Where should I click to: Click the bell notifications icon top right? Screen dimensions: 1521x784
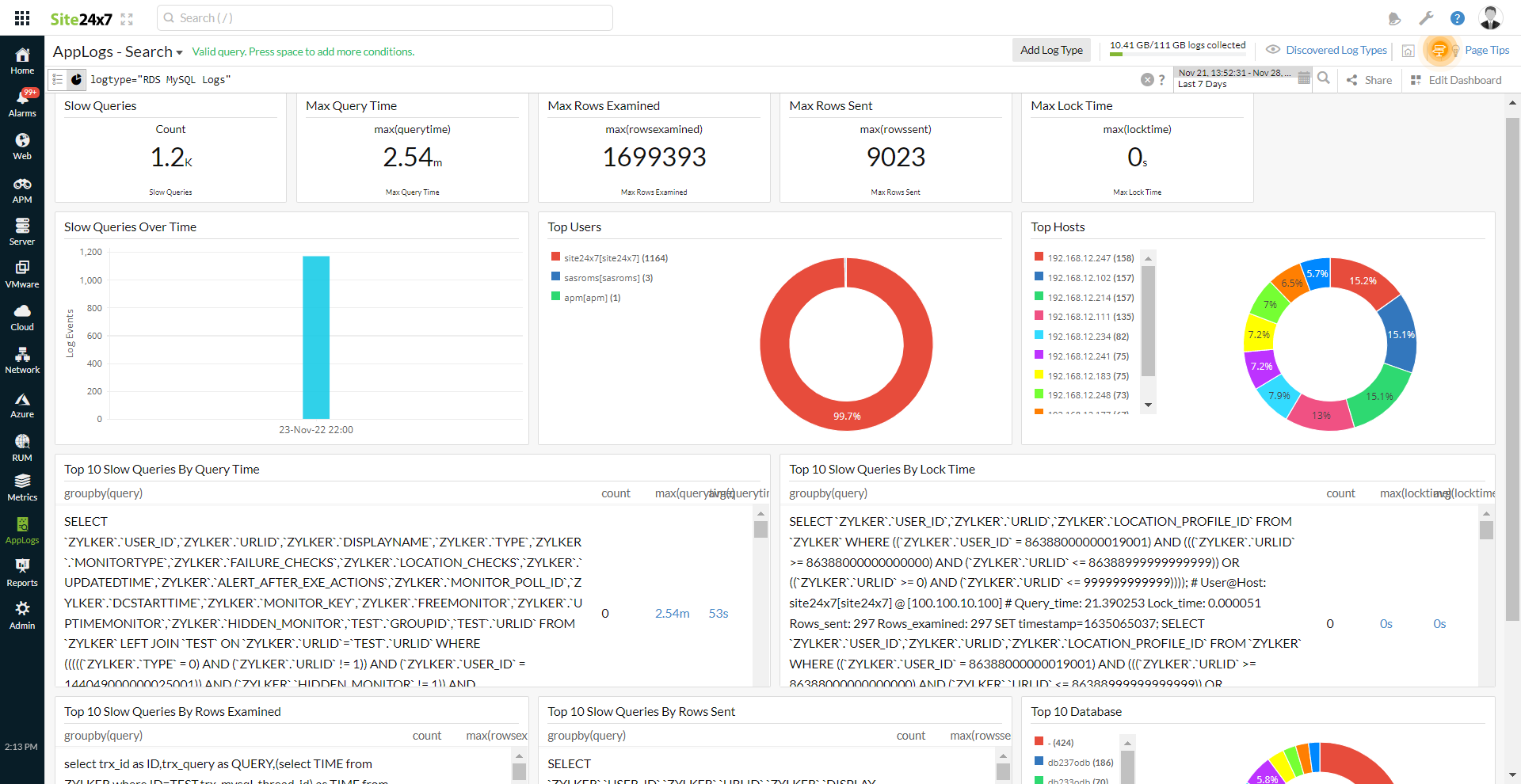pos(1394,17)
